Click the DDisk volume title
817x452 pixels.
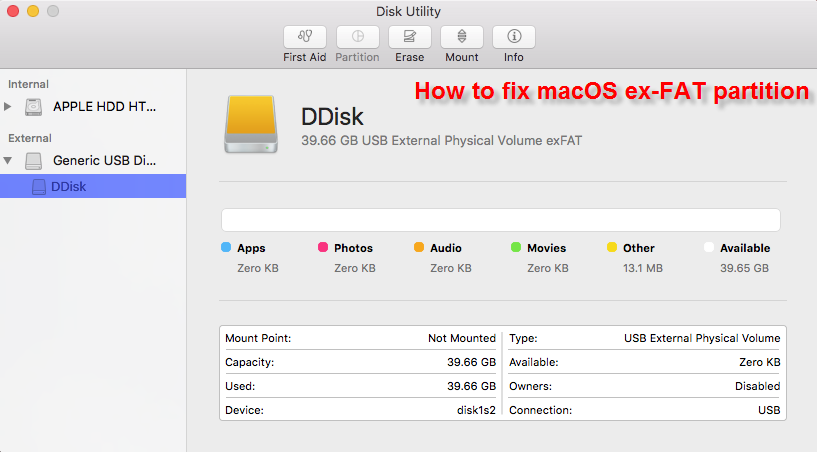pos(332,116)
